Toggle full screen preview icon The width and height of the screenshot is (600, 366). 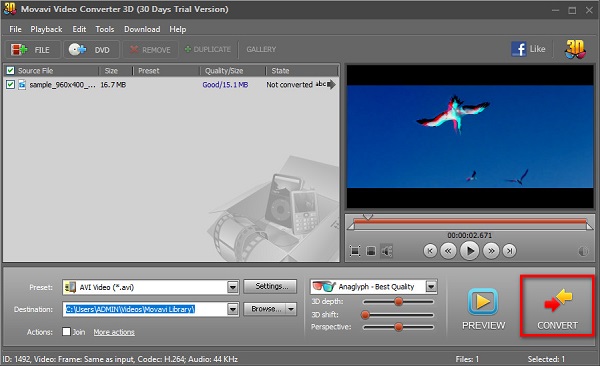pos(355,251)
